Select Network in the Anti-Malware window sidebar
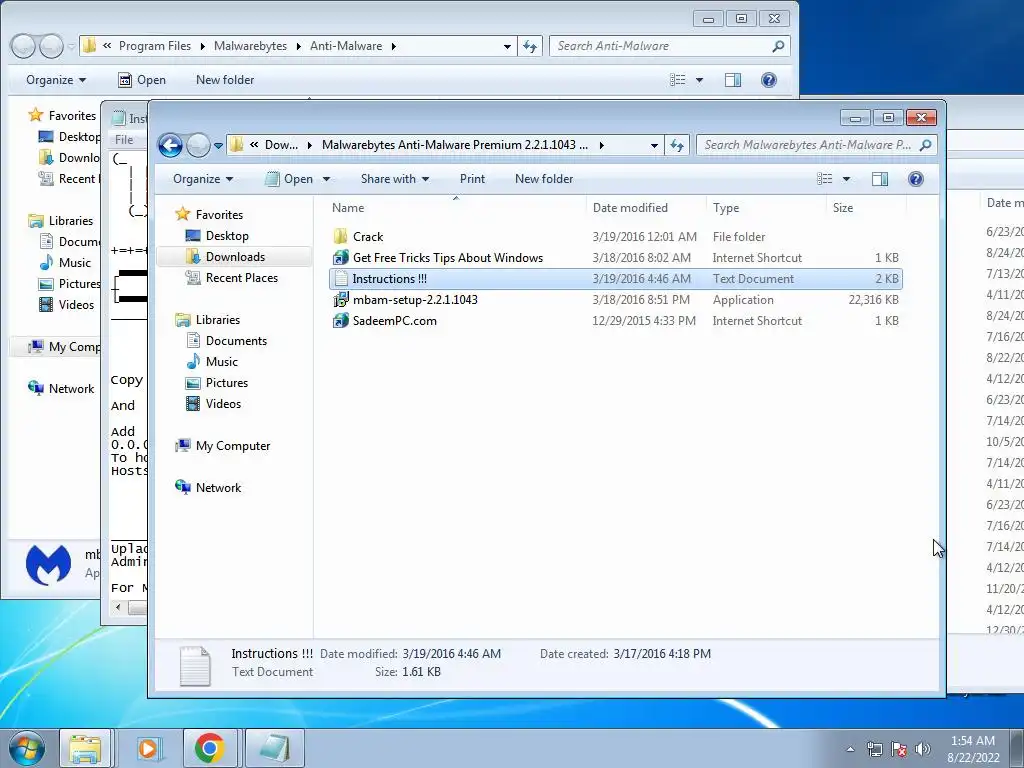This screenshot has width=1024, height=768. [x=61, y=389]
